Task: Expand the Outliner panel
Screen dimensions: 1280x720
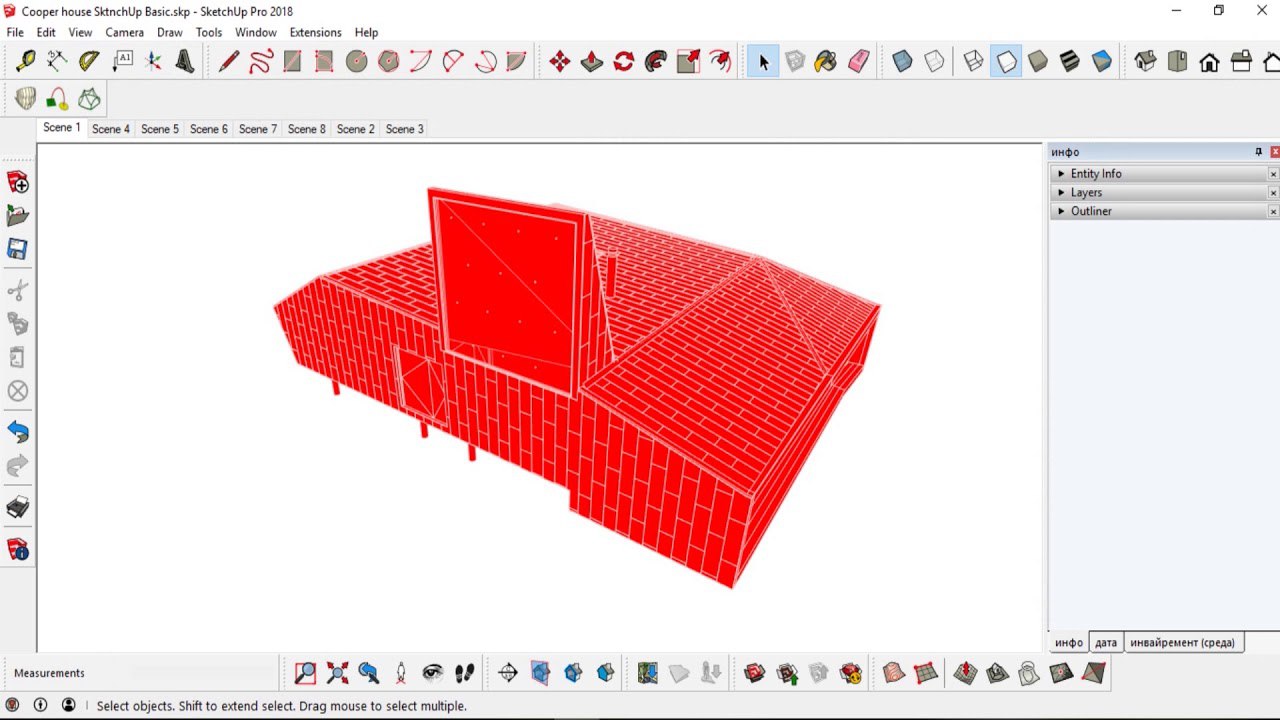Action: pos(1161,211)
